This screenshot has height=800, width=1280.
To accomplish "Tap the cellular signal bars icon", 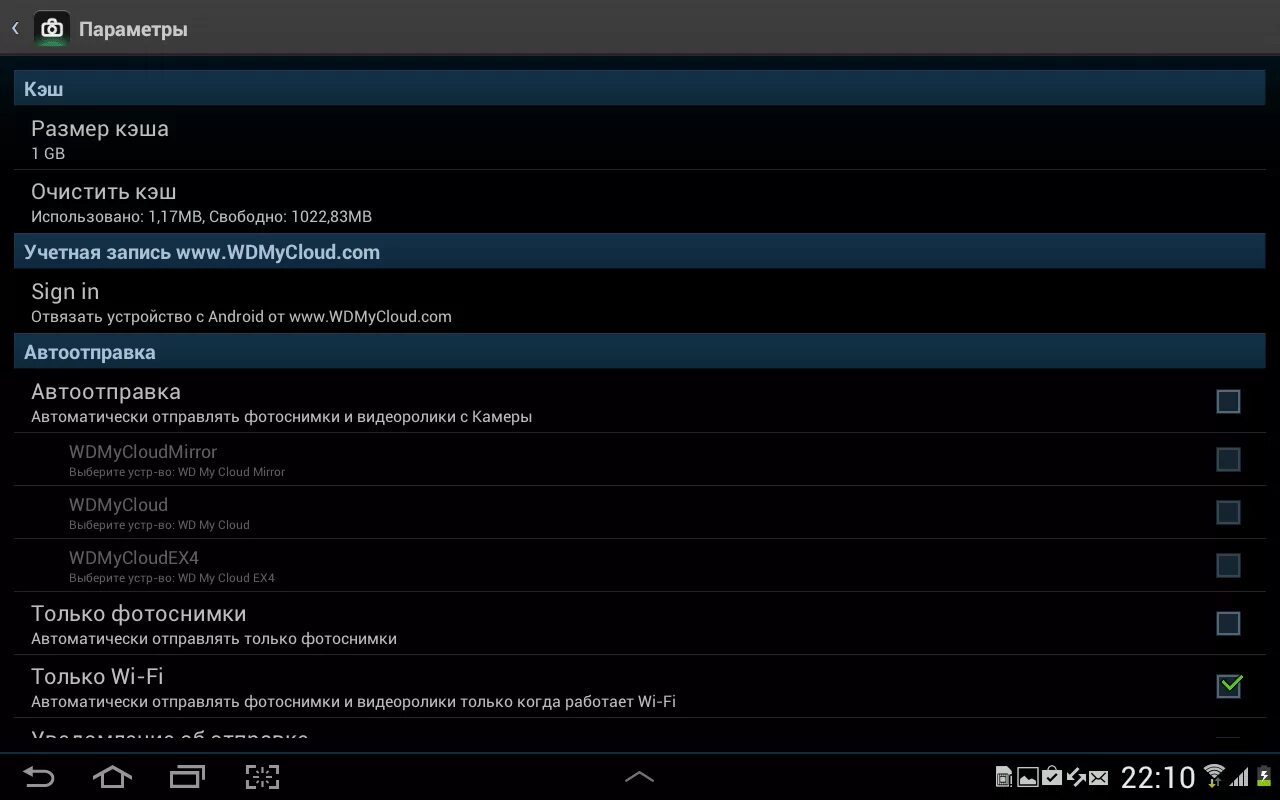I will click(x=1239, y=777).
